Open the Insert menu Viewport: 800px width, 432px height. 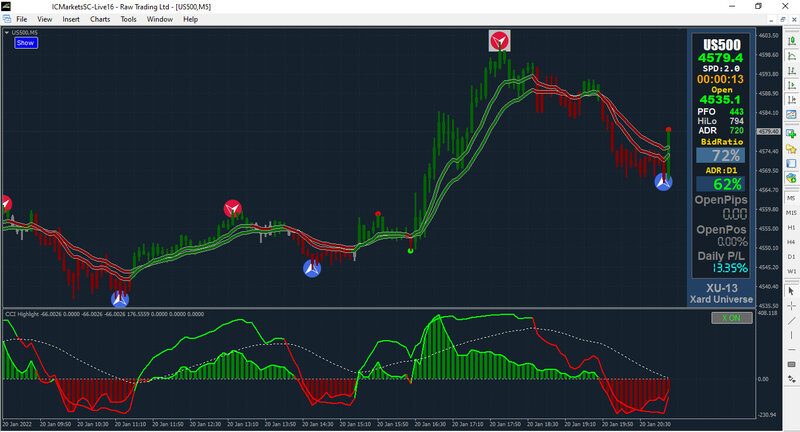(71, 19)
